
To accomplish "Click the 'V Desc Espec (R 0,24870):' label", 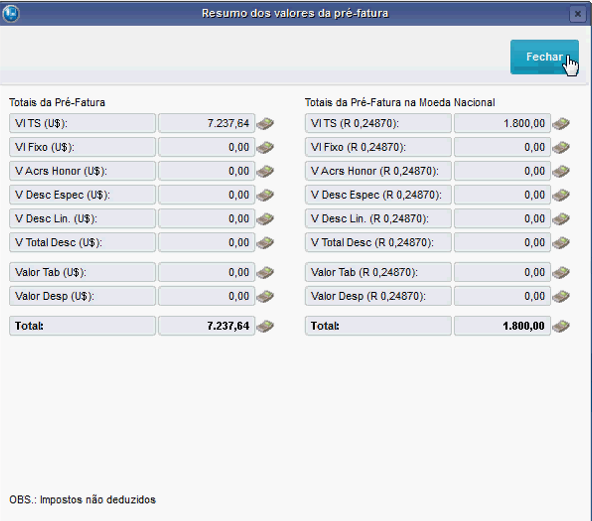I will pos(378,195).
